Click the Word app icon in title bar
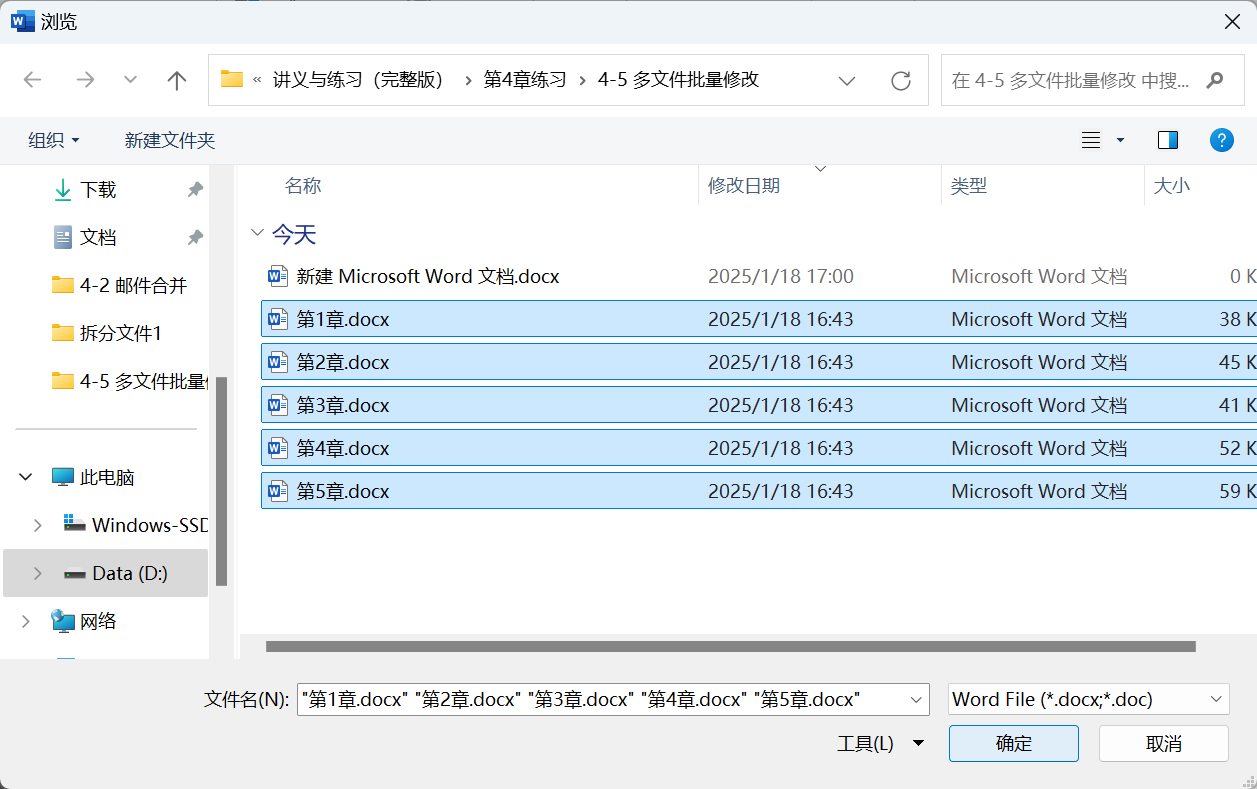This screenshot has width=1257, height=789. point(22,21)
